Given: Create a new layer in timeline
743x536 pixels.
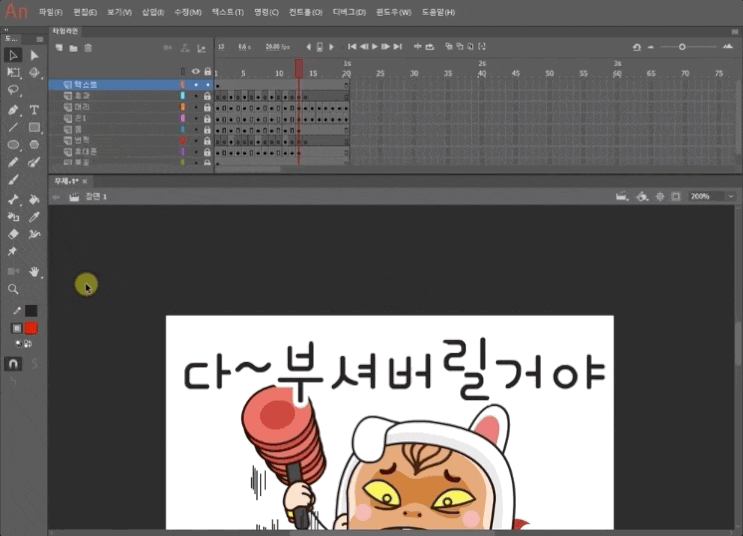Looking at the screenshot, I should [x=59, y=48].
